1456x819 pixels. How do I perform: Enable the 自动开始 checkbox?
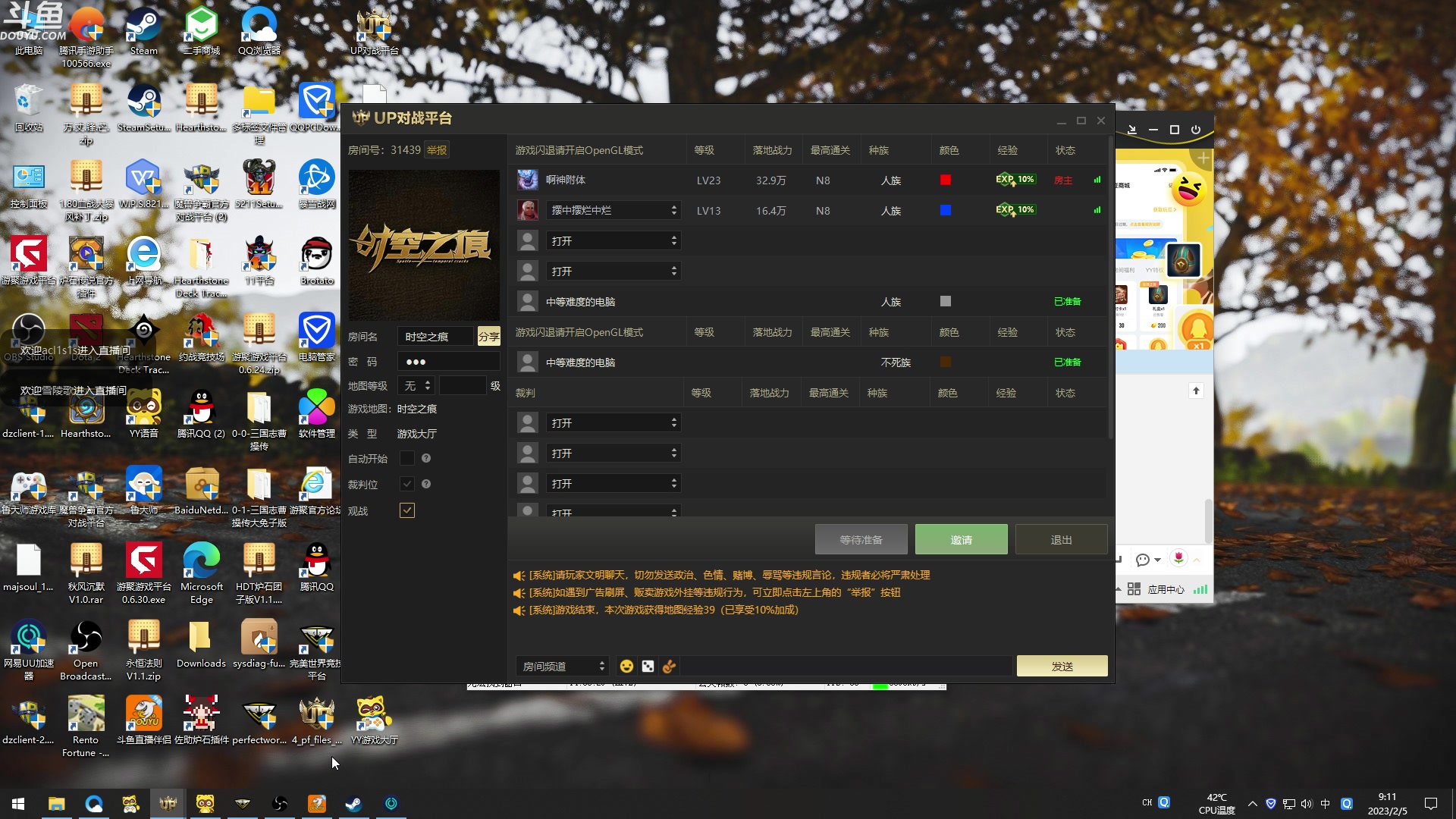(x=407, y=458)
